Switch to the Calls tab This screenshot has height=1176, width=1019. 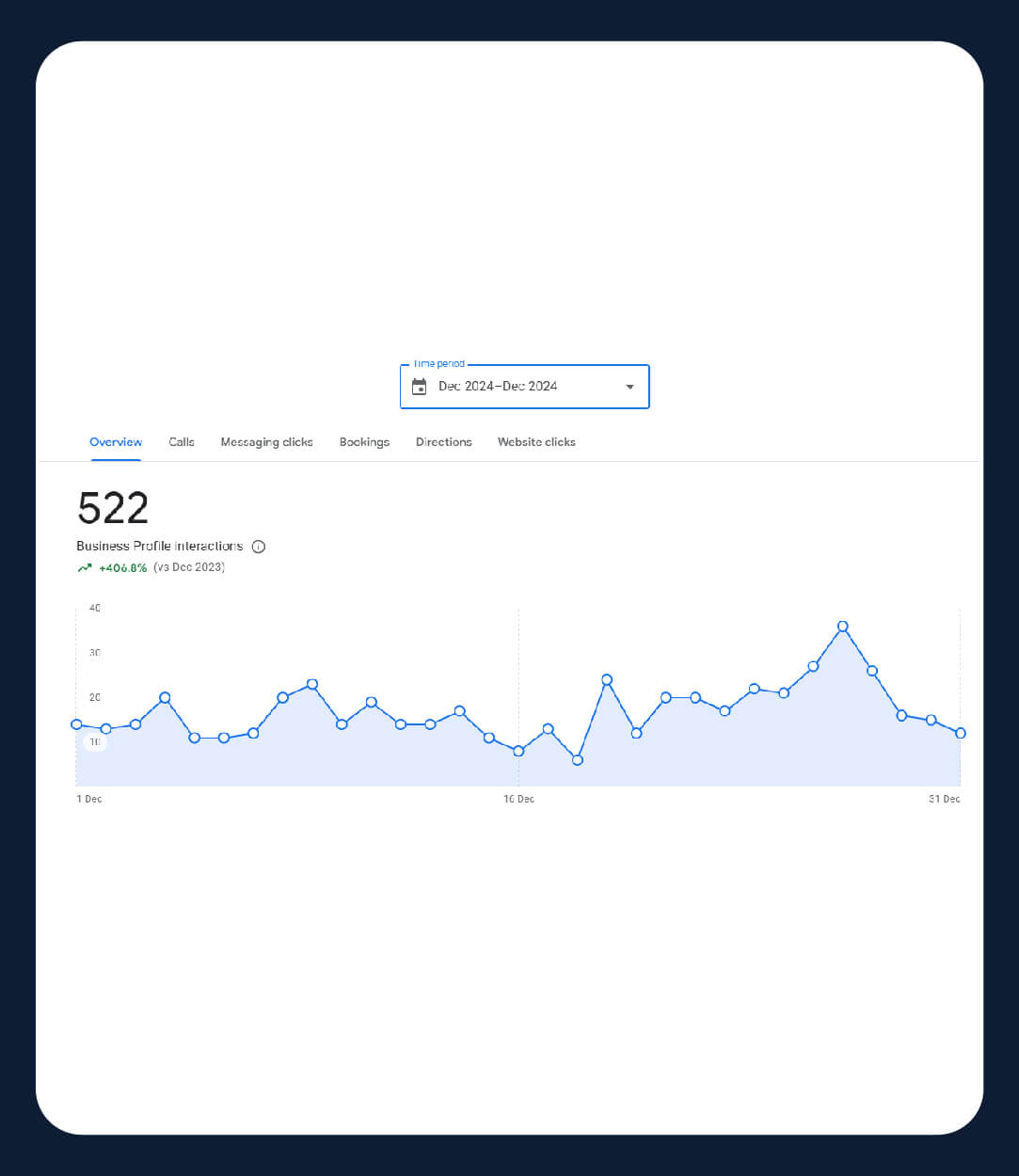(182, 442)
